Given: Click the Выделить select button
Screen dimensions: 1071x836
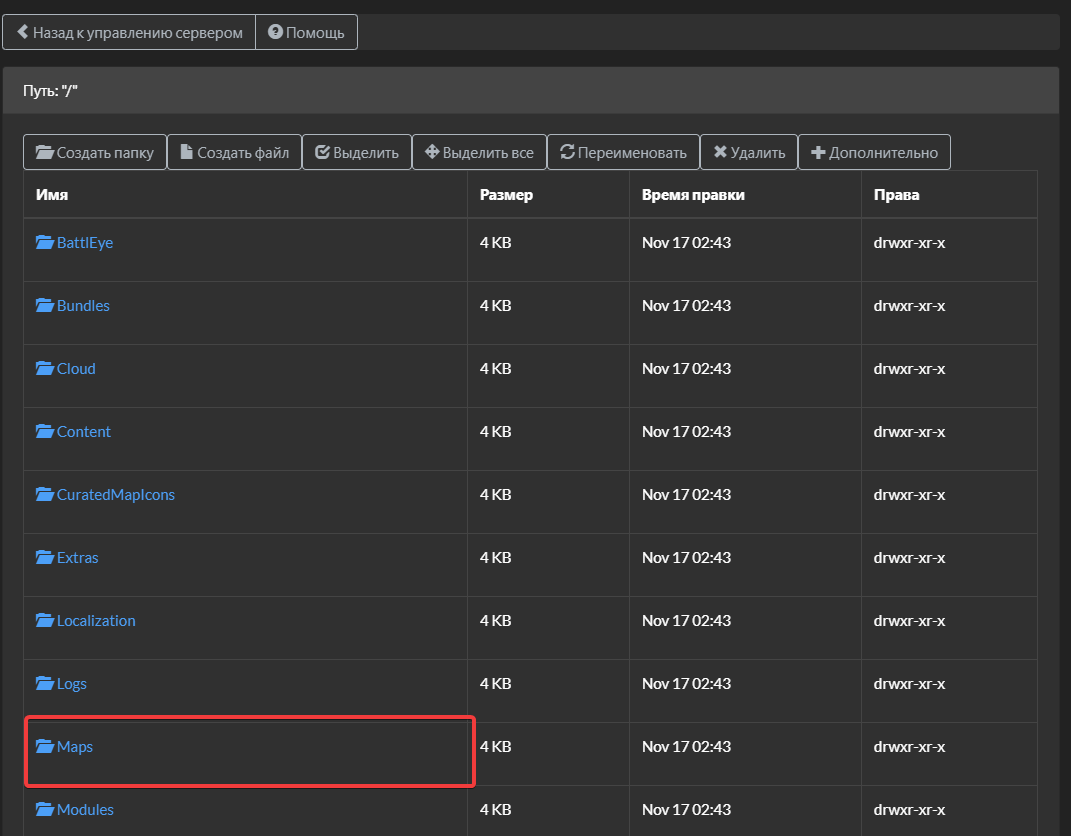Looking at the screenshot, I should pos(357,152).
